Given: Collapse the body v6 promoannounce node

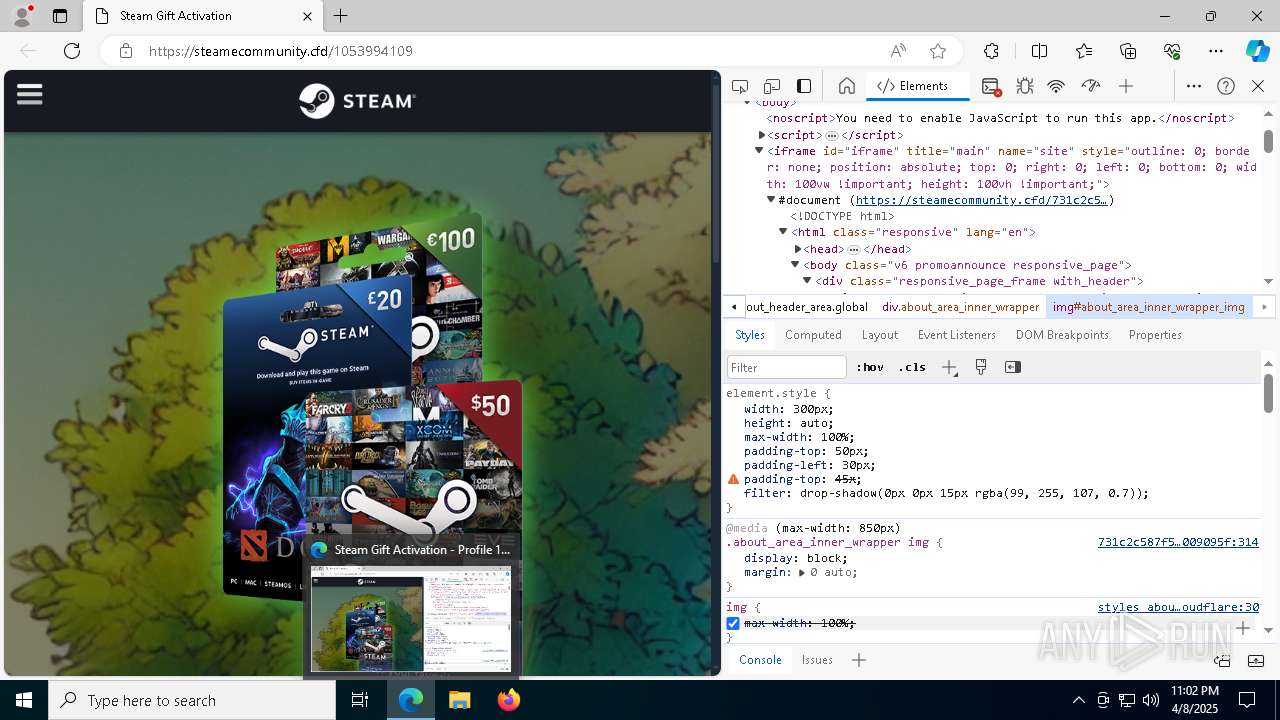Looking at the screenshot, I should click(795, 265).
